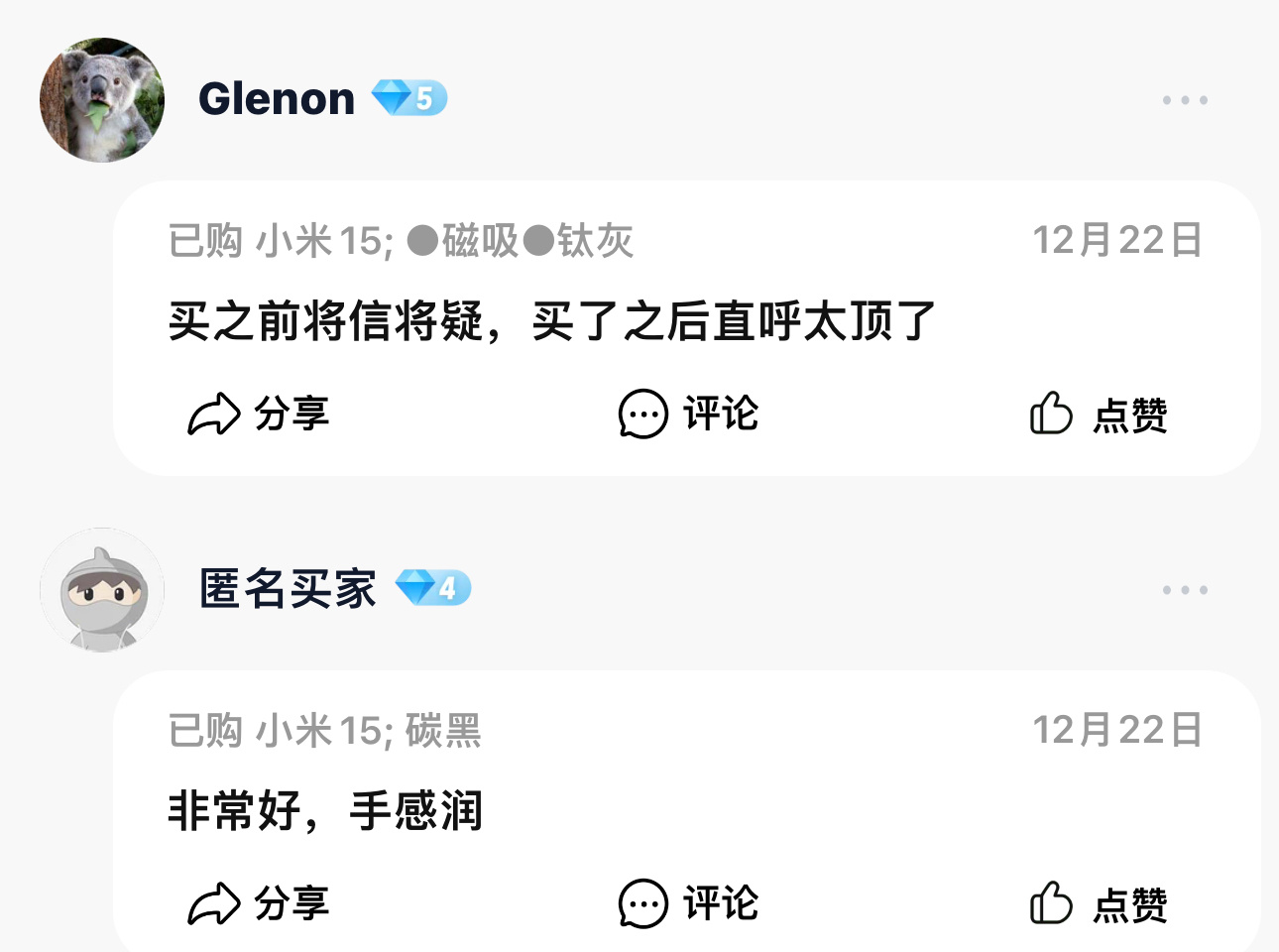The image size is (1279, 952).
Task: Open the anonymous buyer's ninja avatar
Action: pyautogui.click(x=102, y=590)
